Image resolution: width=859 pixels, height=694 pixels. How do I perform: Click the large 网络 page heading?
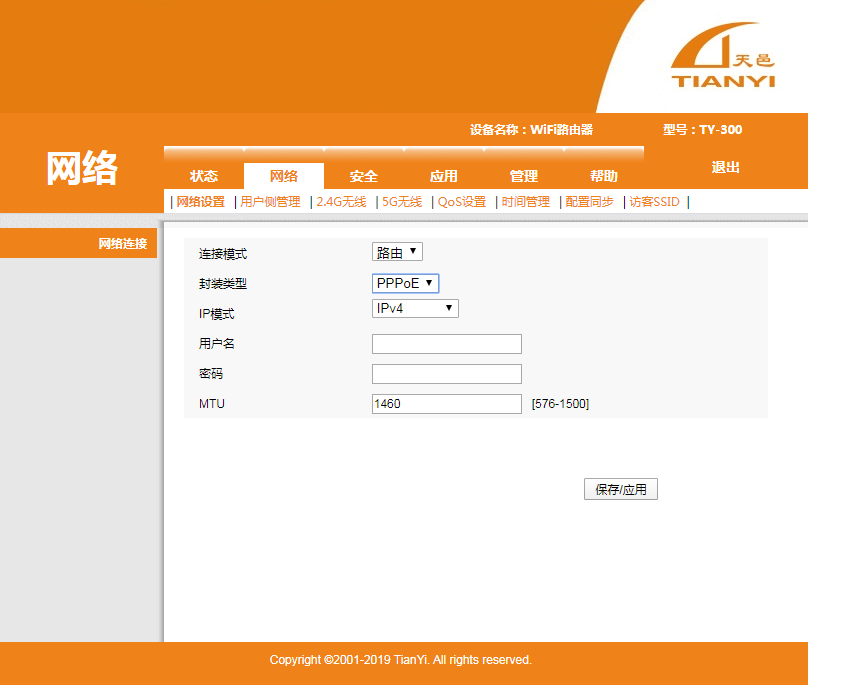[82, 168]
